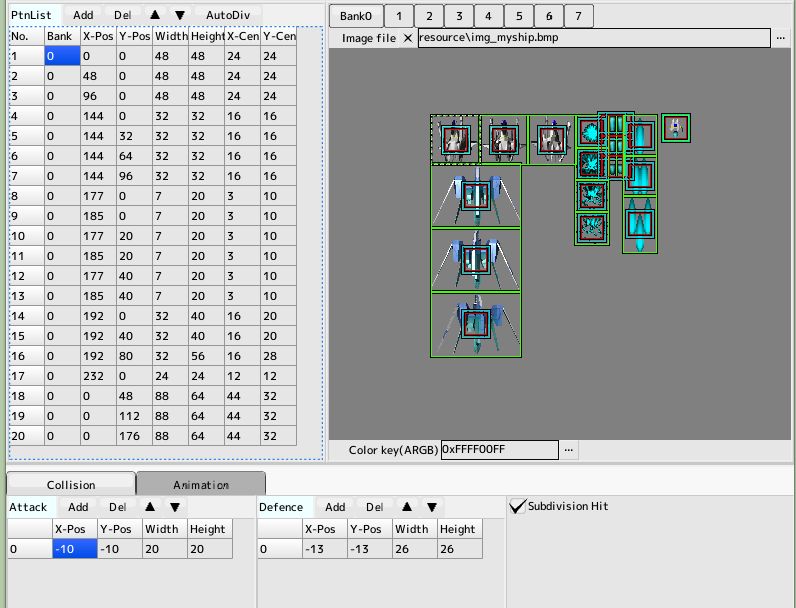Add a new pattern to PtnList

(83, 15)
